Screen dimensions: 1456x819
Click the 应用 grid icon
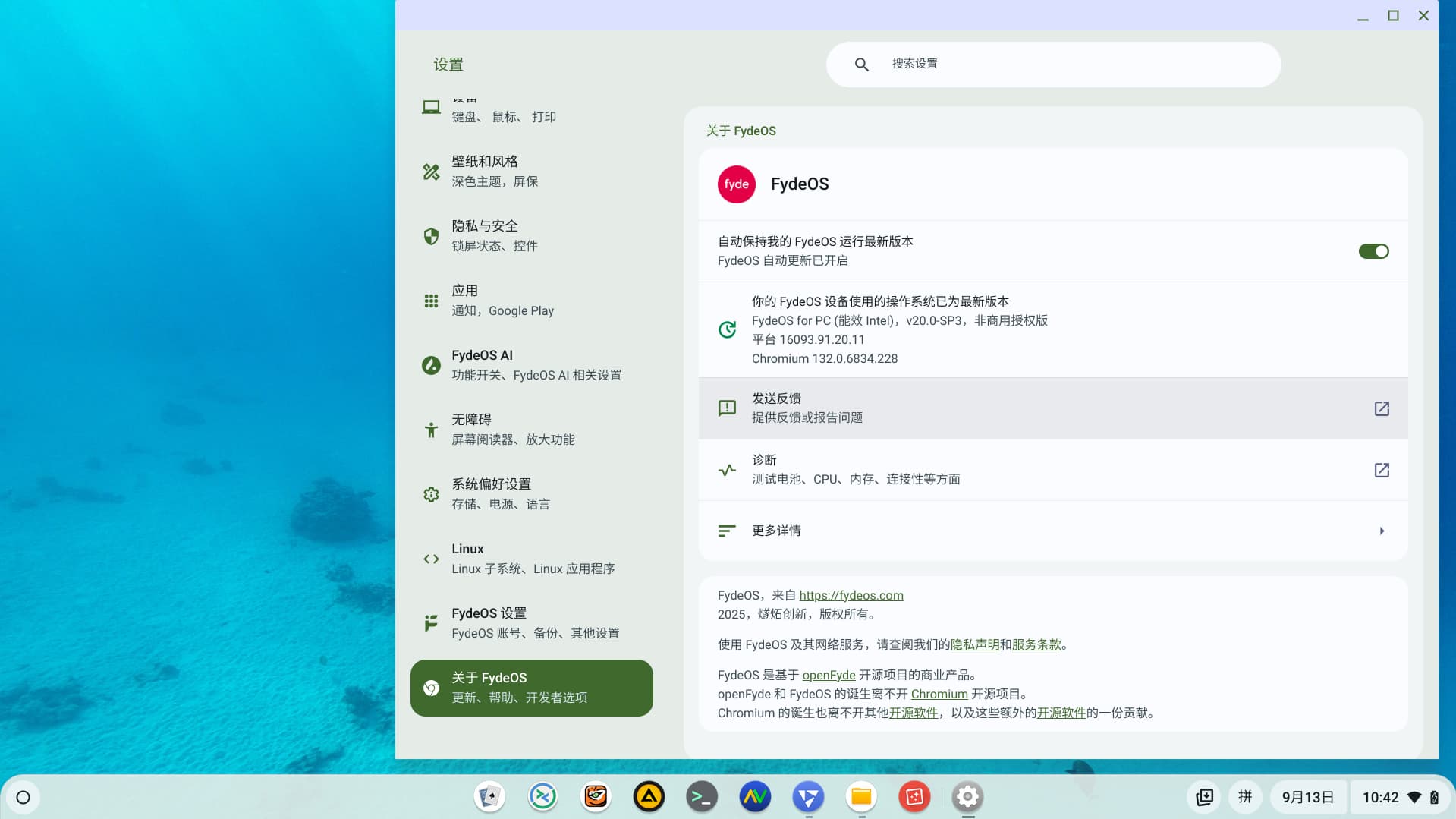pos(431,301)
